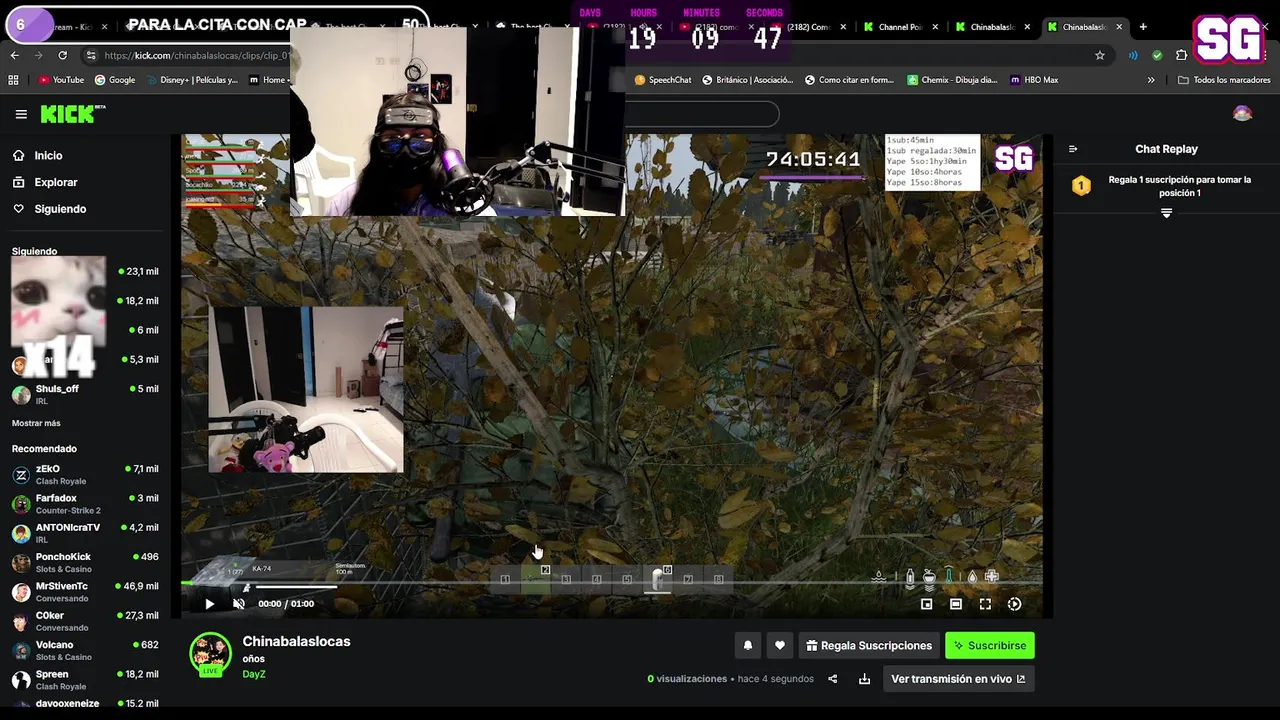The width and height of the screenshot is (1280, 720).
Task: Switch to (2182) Como YouTube tab
Action: coord(808,27)
